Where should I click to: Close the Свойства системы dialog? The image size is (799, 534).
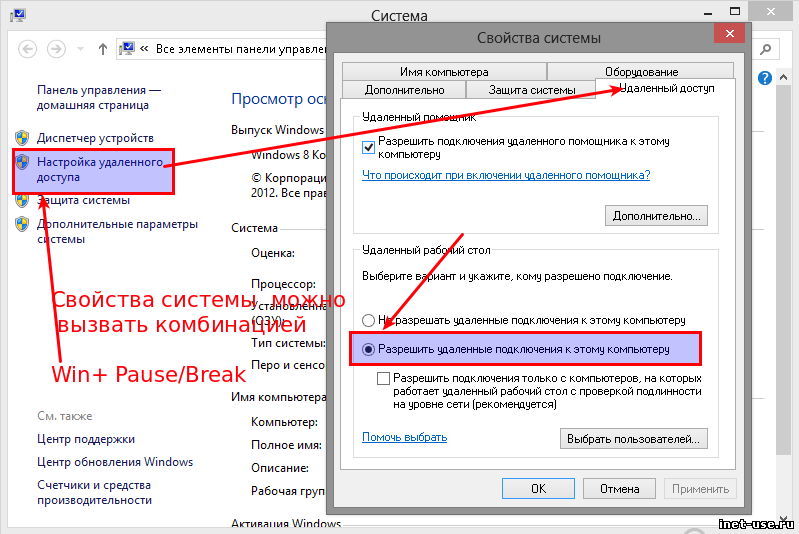point(730,34)
